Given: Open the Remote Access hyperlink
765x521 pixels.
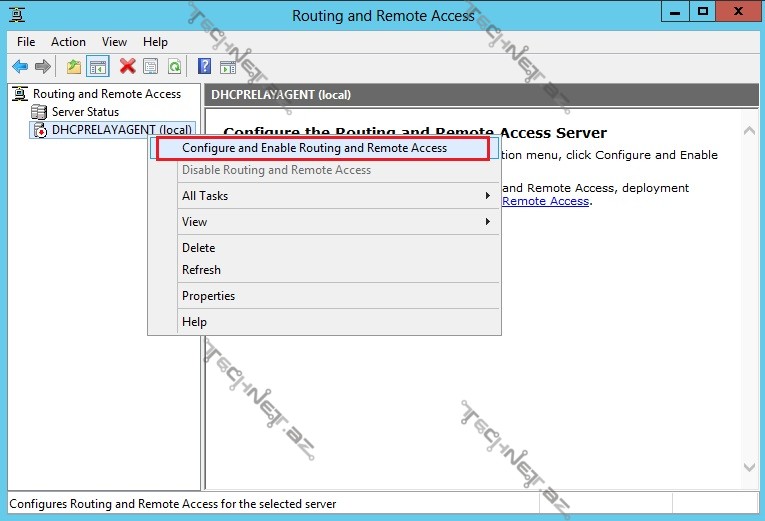Looking at the screenshot, I should (x=545, y=201).
